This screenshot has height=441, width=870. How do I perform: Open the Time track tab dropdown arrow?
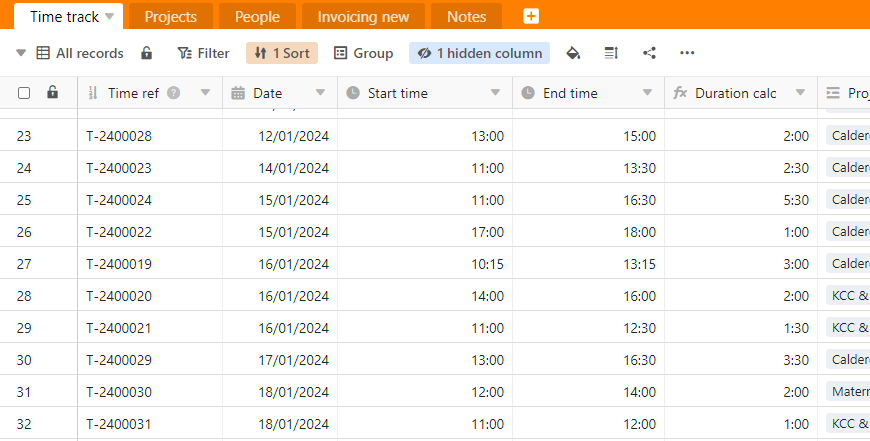click(x=110, y=17)
